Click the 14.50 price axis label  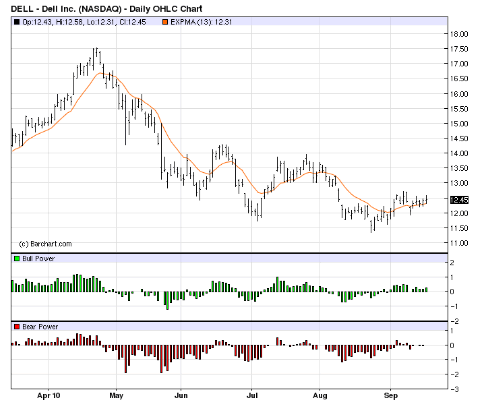[x=459, y=139]
